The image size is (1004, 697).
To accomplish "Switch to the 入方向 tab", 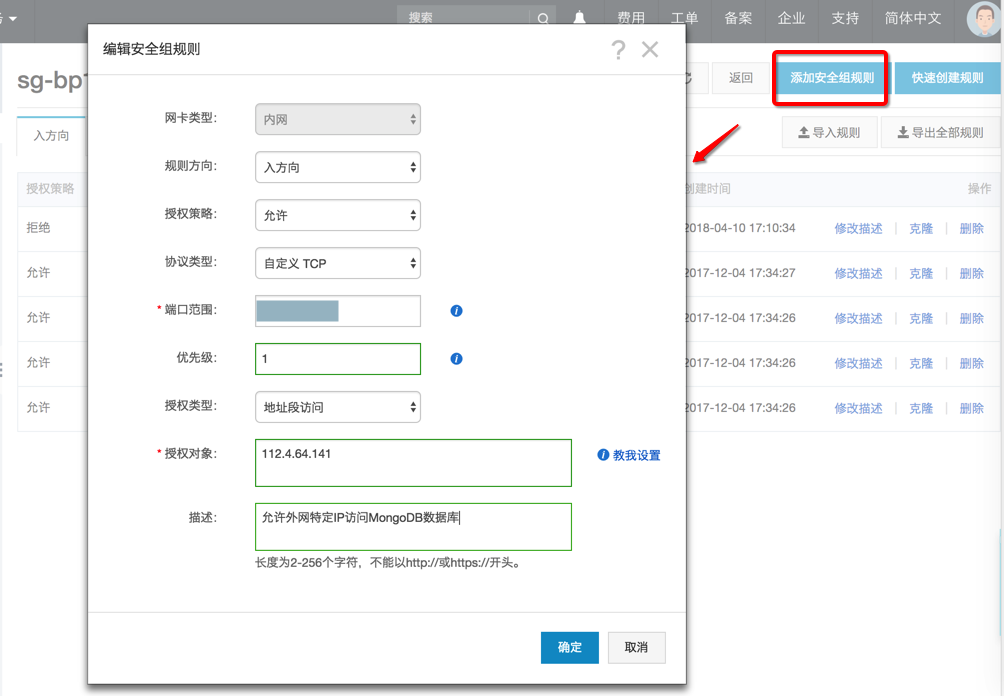I will coord(51,136).
